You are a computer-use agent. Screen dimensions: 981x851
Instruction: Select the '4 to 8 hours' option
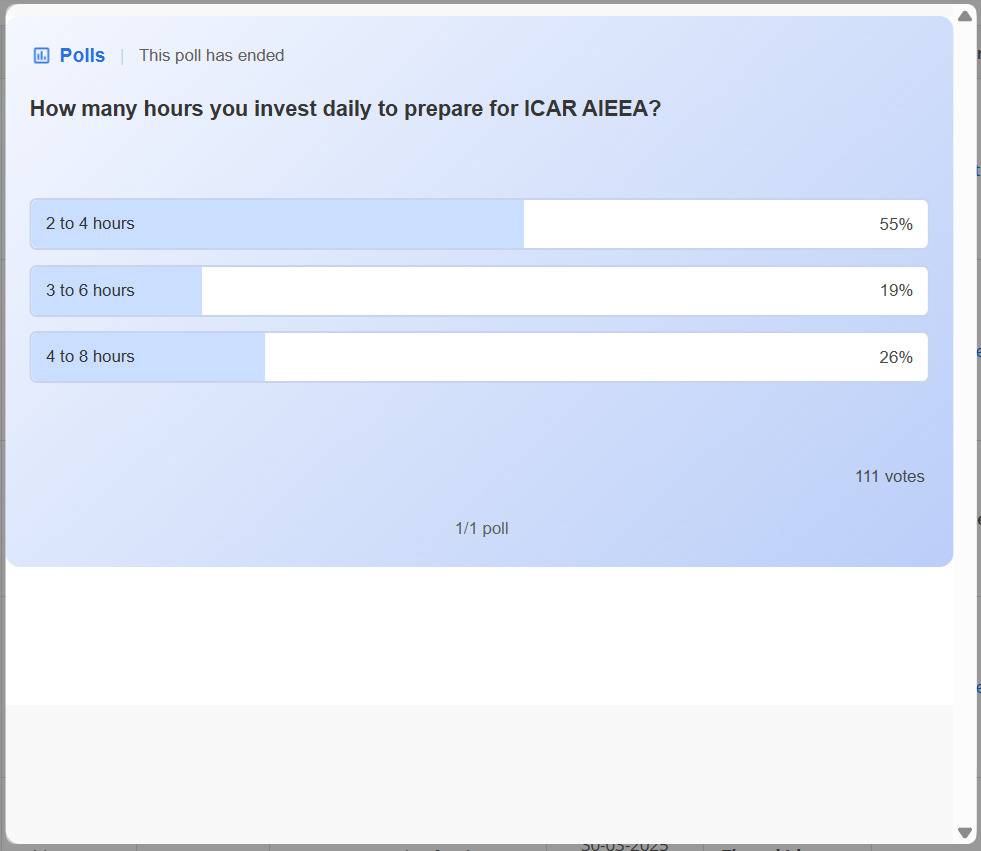pos(90,357)
